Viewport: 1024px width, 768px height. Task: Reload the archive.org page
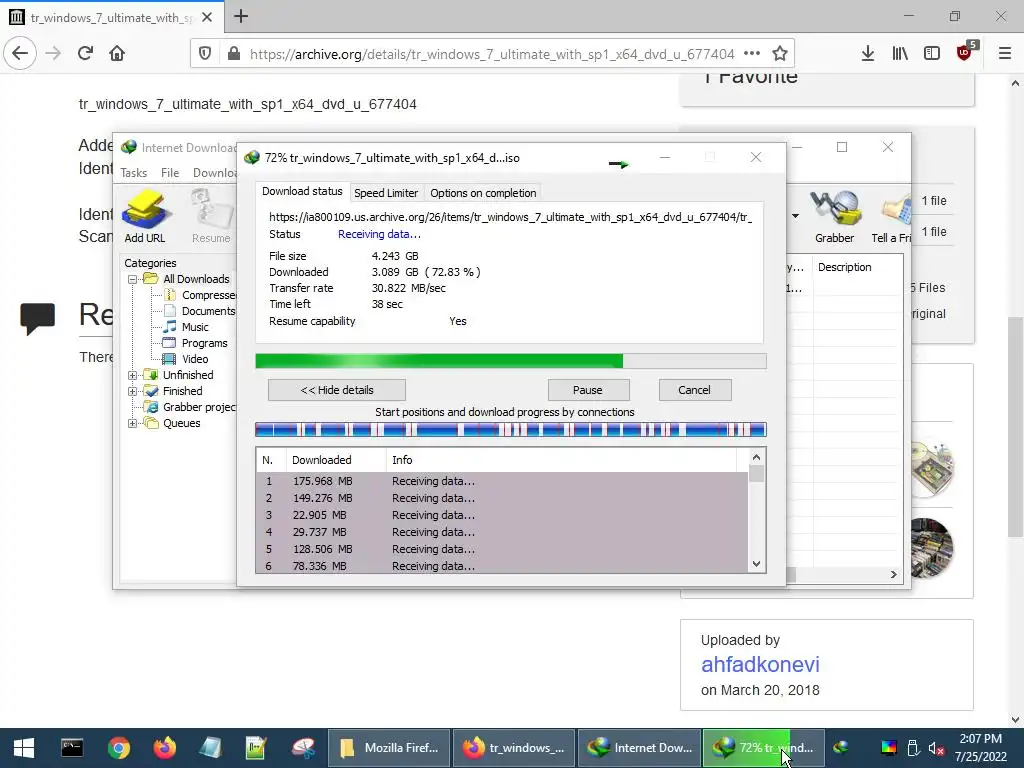[85, 54]
